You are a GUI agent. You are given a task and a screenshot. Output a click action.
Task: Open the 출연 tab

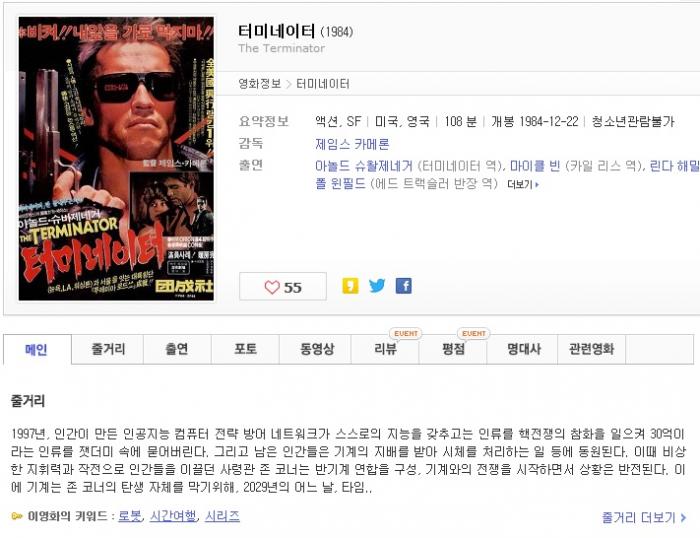click(177, 349)
